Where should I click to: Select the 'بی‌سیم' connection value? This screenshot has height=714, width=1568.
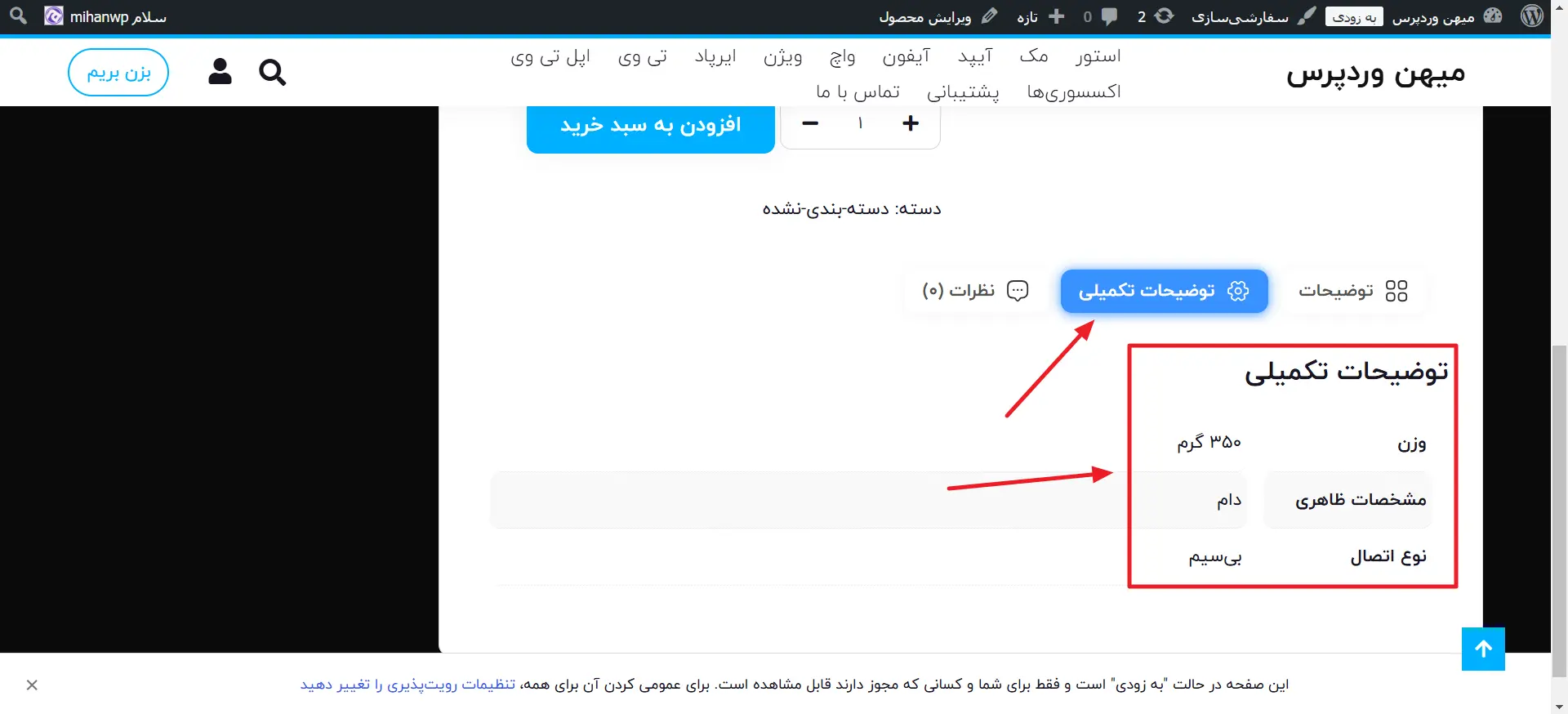pos(1214,556)
